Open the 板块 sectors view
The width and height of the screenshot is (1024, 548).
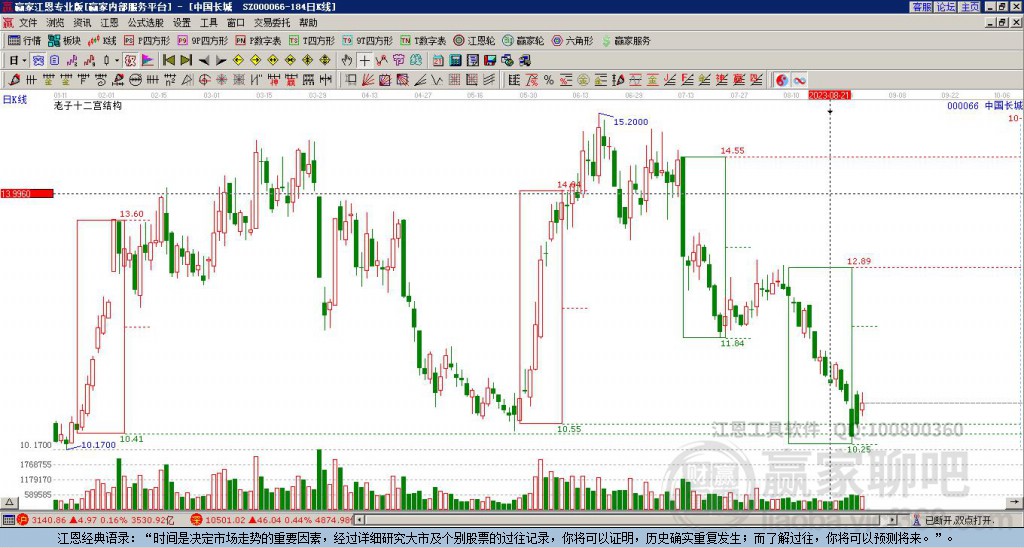pyautogui.click(x=65, y=40)
